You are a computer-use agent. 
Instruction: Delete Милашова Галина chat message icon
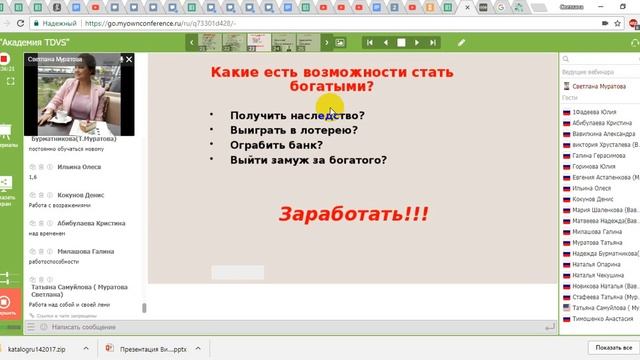tap(41, 251)
